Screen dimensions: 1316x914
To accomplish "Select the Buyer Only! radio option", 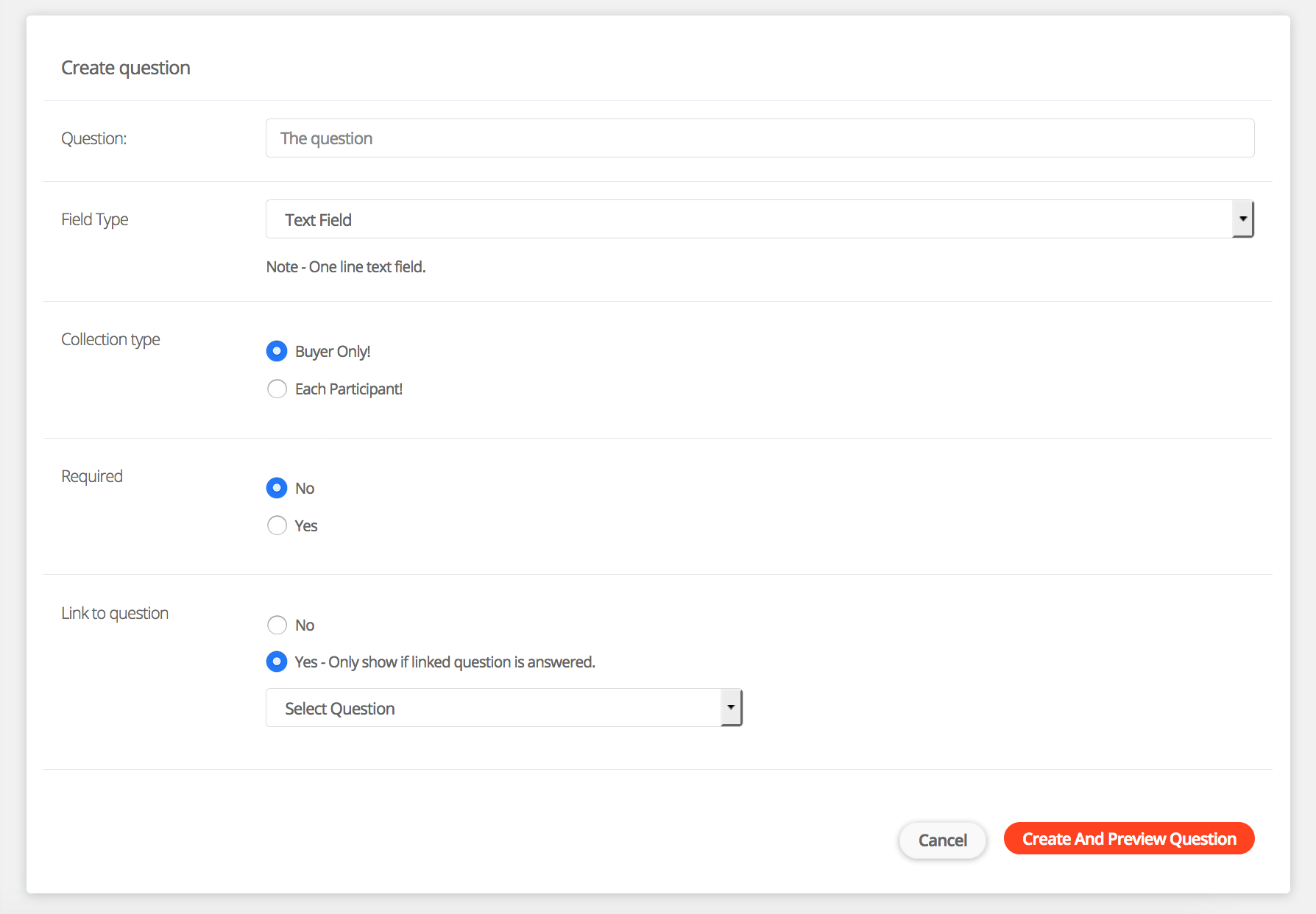I will pos(277,351).
